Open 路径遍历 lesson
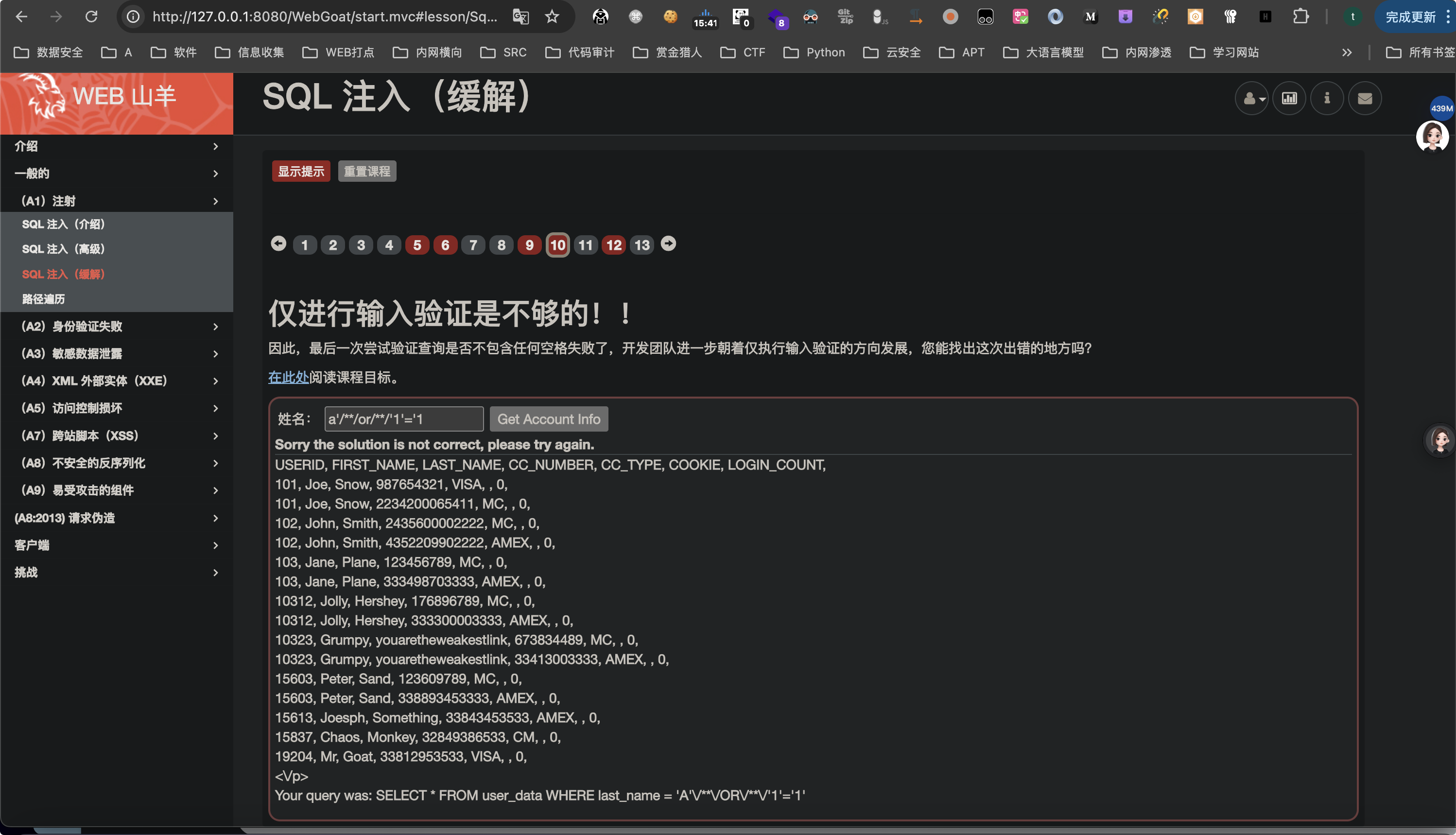This screenshot has width=1456, height=835. 44,299
